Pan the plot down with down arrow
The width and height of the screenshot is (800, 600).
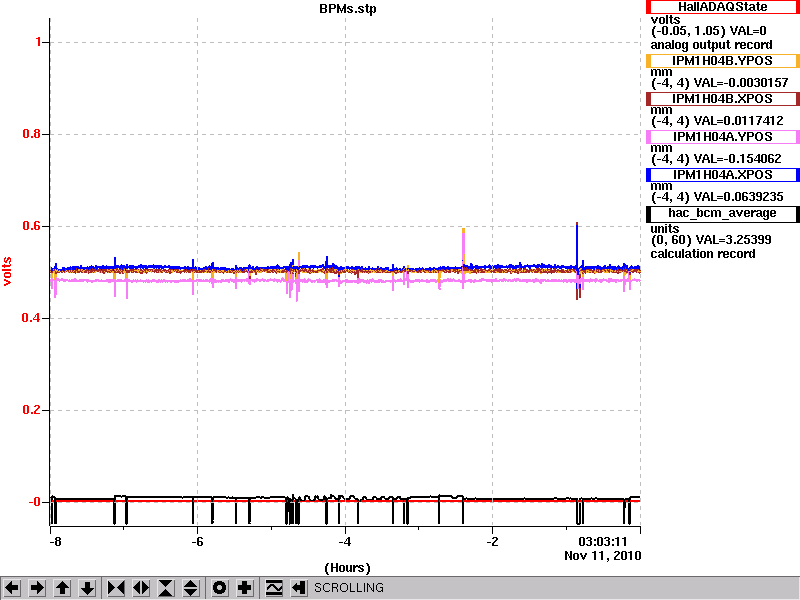87,588
